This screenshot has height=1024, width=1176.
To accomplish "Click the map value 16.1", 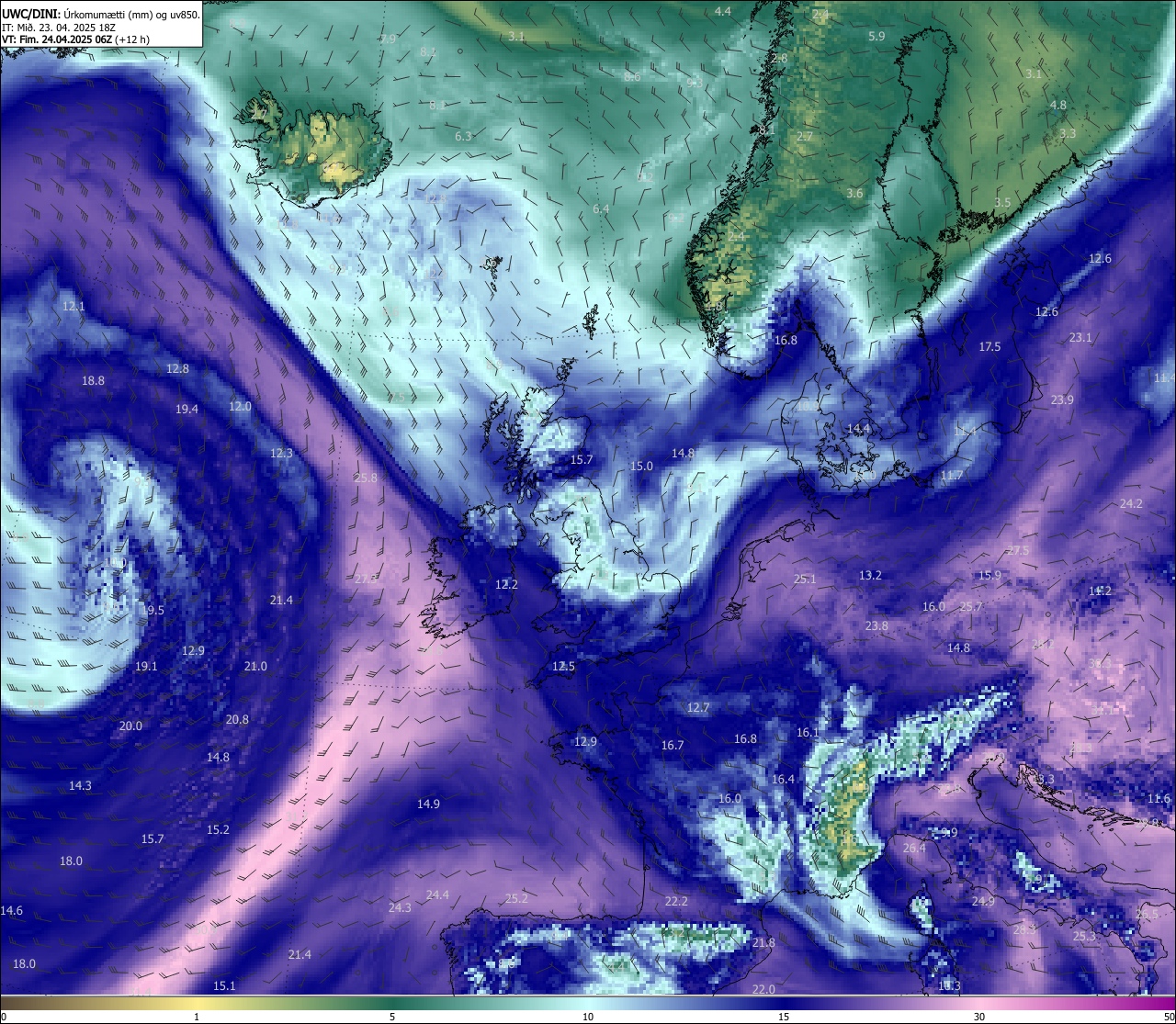I will 808,732.
